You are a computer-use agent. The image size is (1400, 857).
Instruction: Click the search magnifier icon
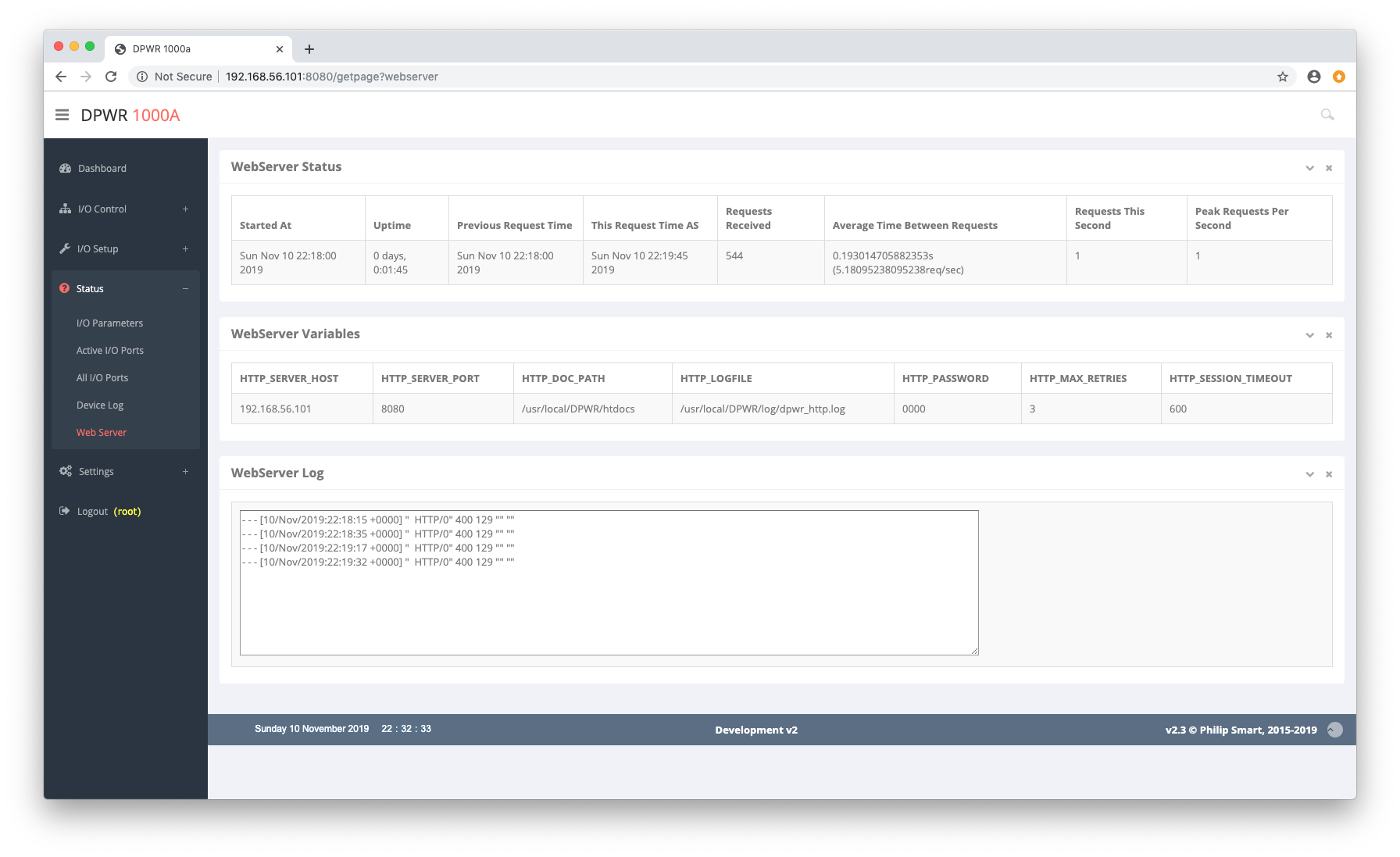click(1327, 114)
